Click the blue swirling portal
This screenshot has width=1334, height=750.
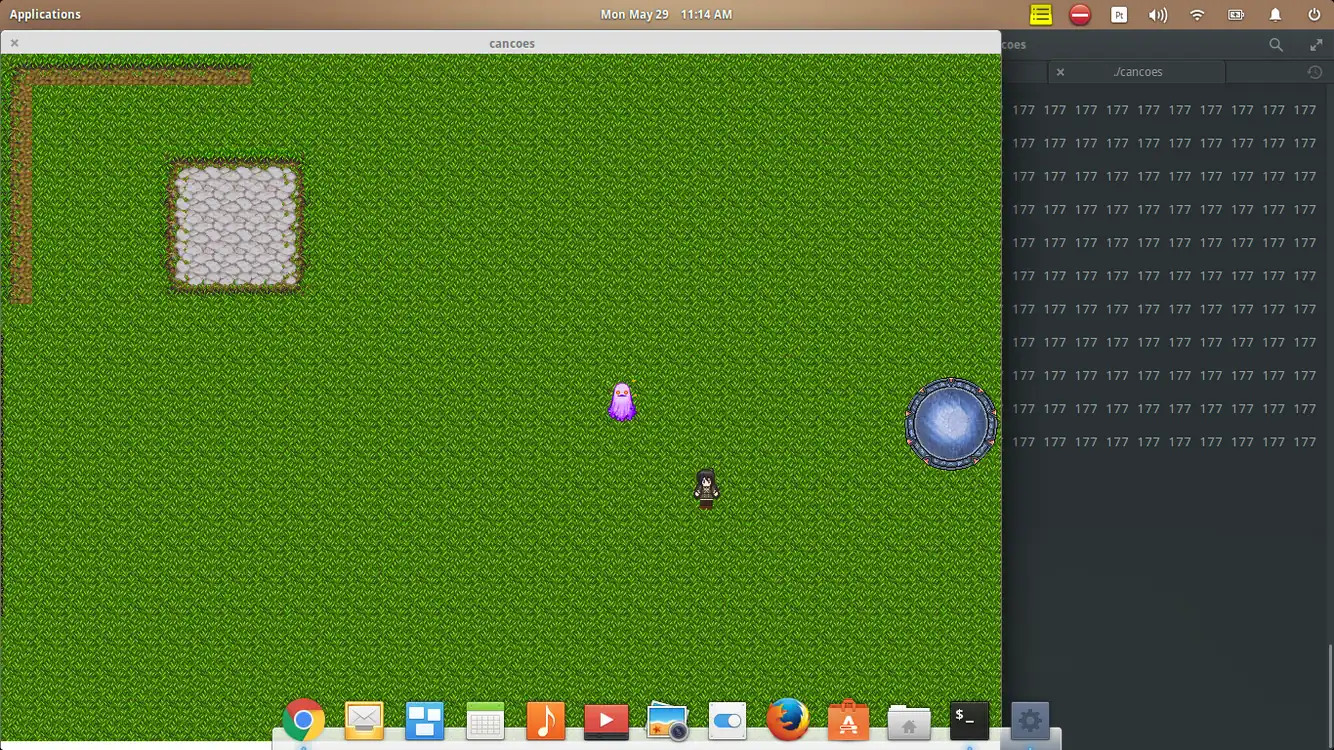[x=951, y=424]
